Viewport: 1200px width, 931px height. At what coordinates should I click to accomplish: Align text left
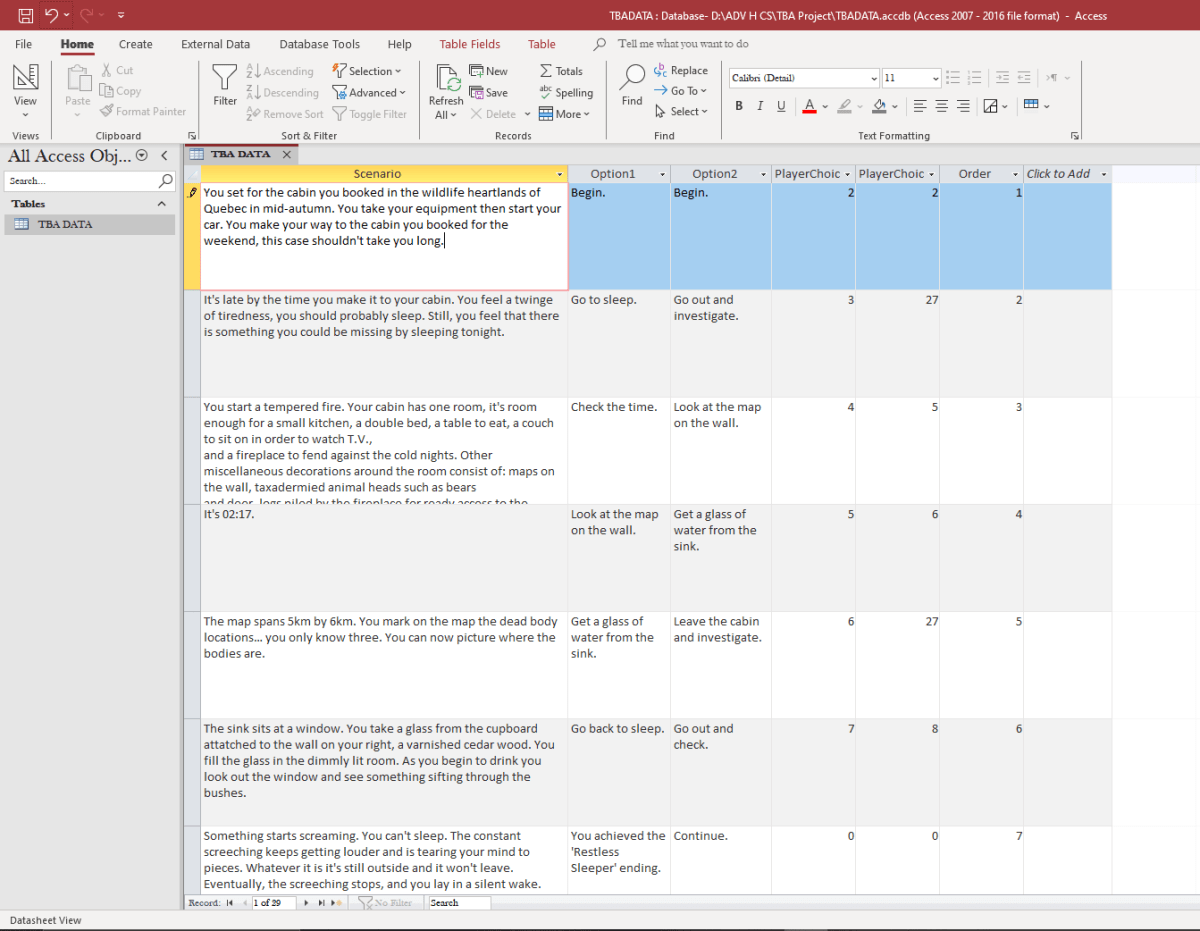919,106
